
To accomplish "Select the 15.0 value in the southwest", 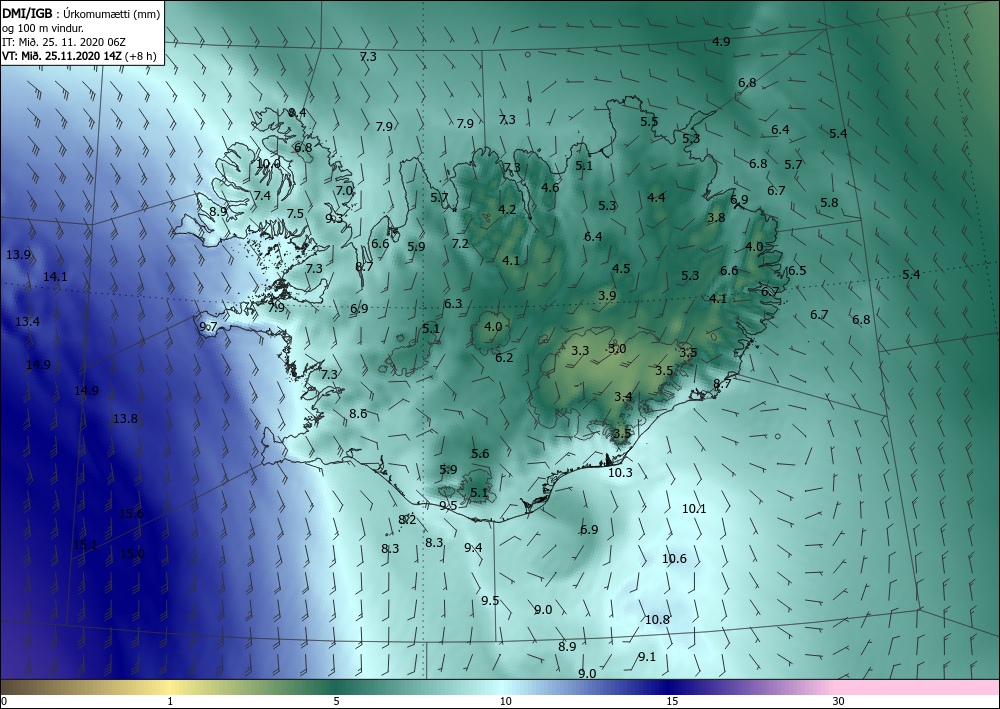I will pyautogui.click(x=132, y=553).
